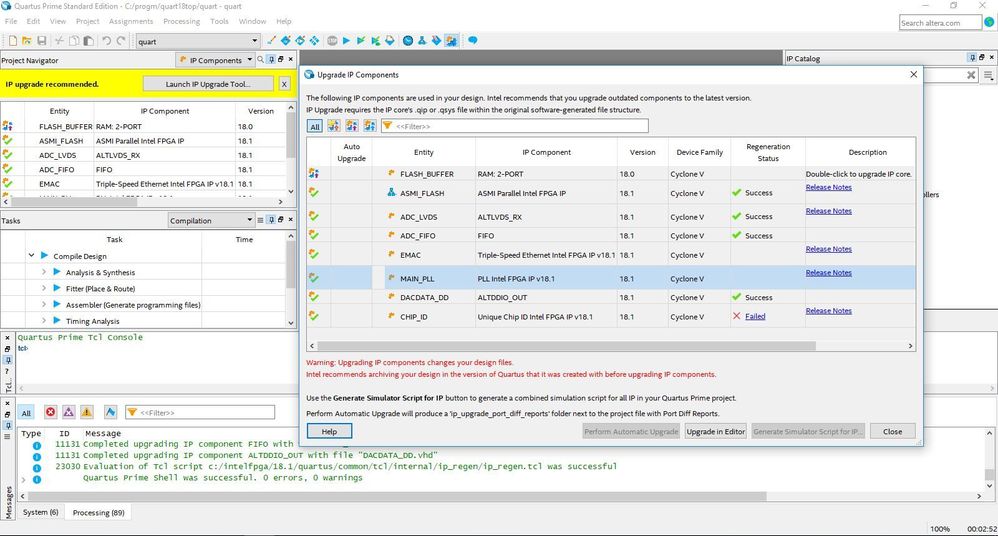Show only error messages in Messages panel
998x536 pixels.
[50, 412]
